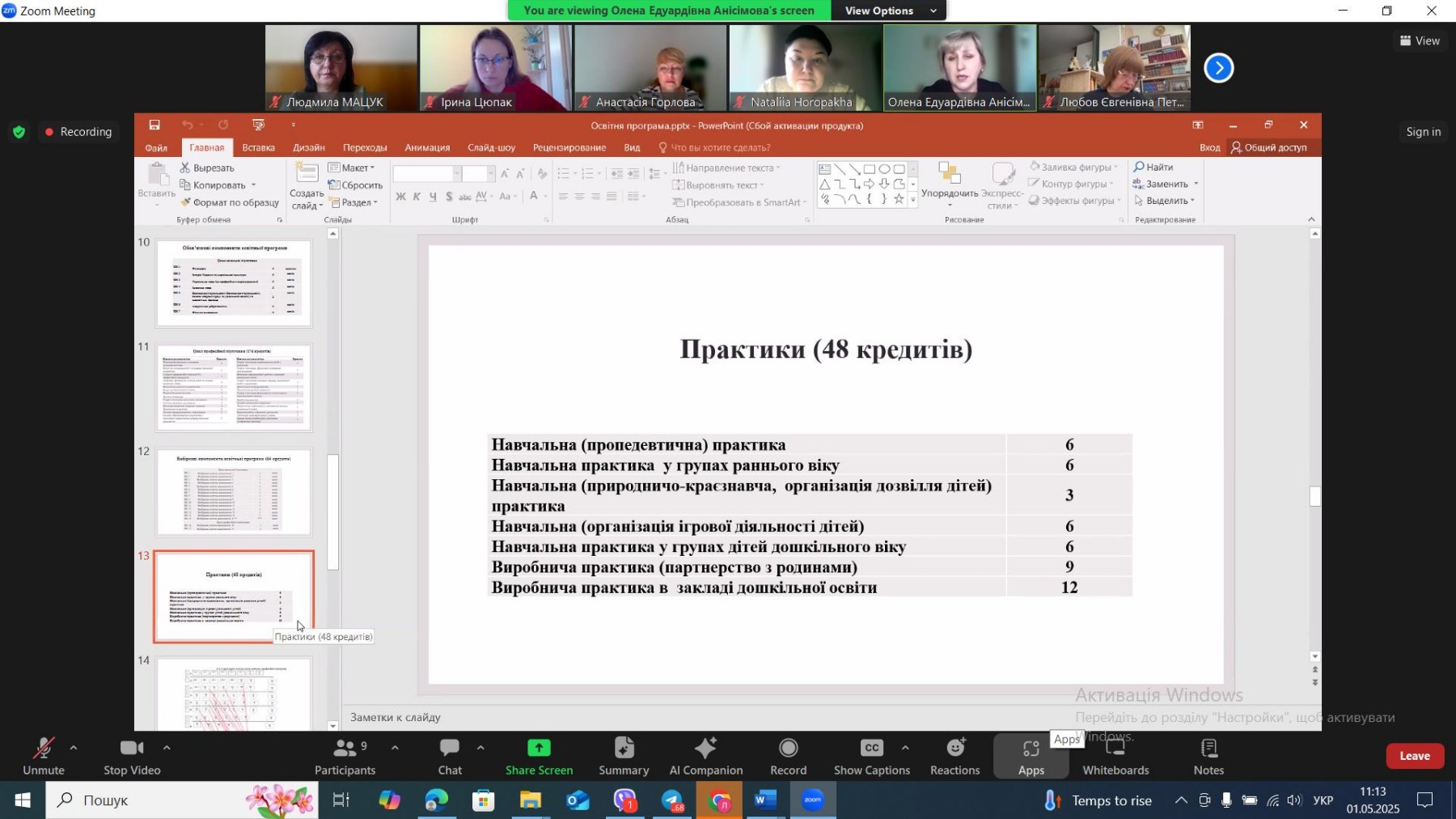The image size is (1456, 819).
Task: Expand audio options arrow next to Unmute
Action: [x=74, y=748]
